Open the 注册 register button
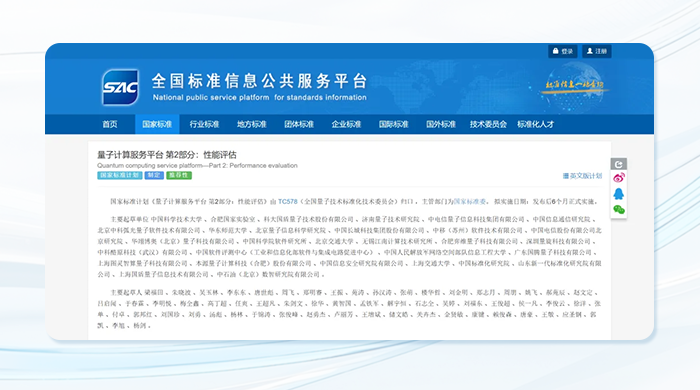This screenshot has width=700, height=390. (x=597, y=51)
